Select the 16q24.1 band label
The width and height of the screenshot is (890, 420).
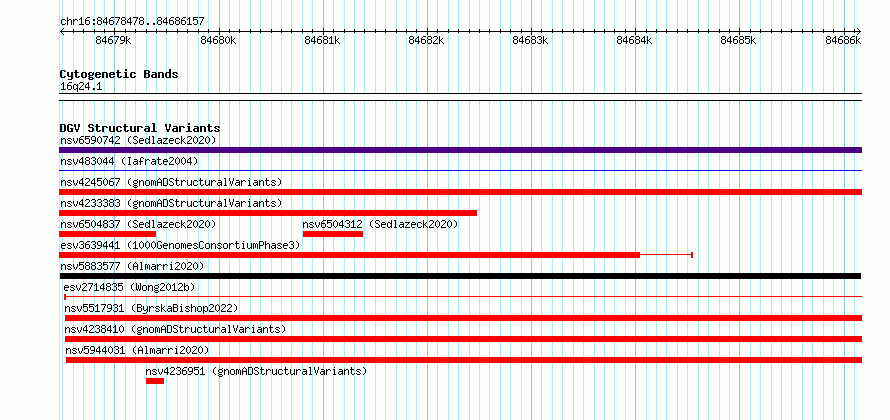81,87
